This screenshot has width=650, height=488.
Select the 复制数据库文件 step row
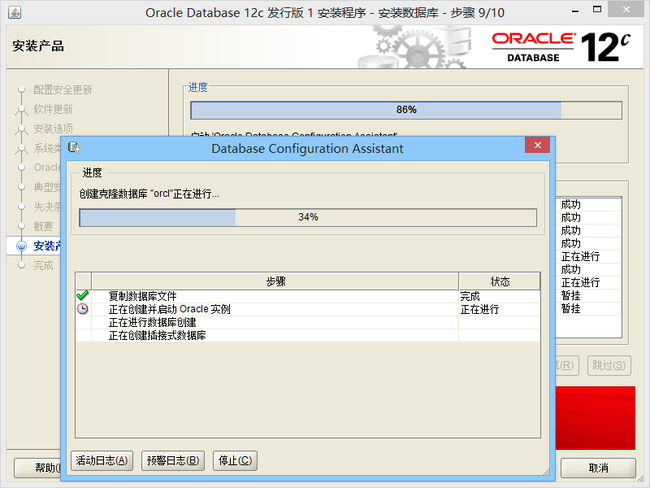coord(308,296)
